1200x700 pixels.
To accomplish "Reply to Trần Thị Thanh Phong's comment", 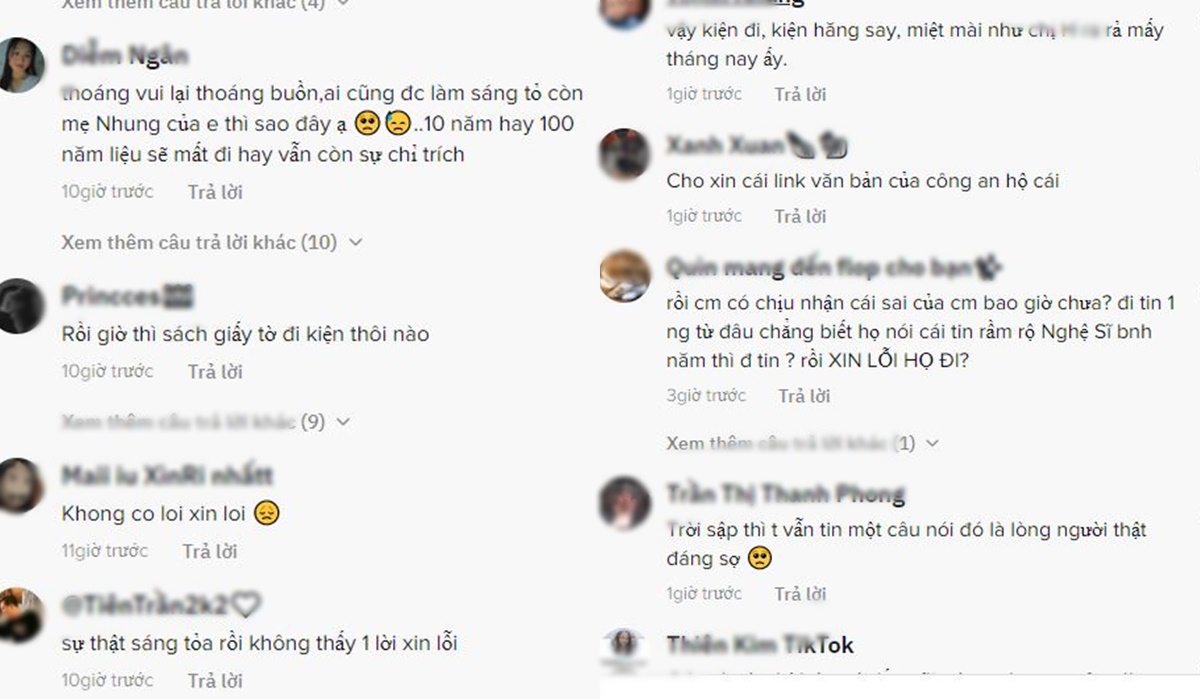I will (802, 594).
